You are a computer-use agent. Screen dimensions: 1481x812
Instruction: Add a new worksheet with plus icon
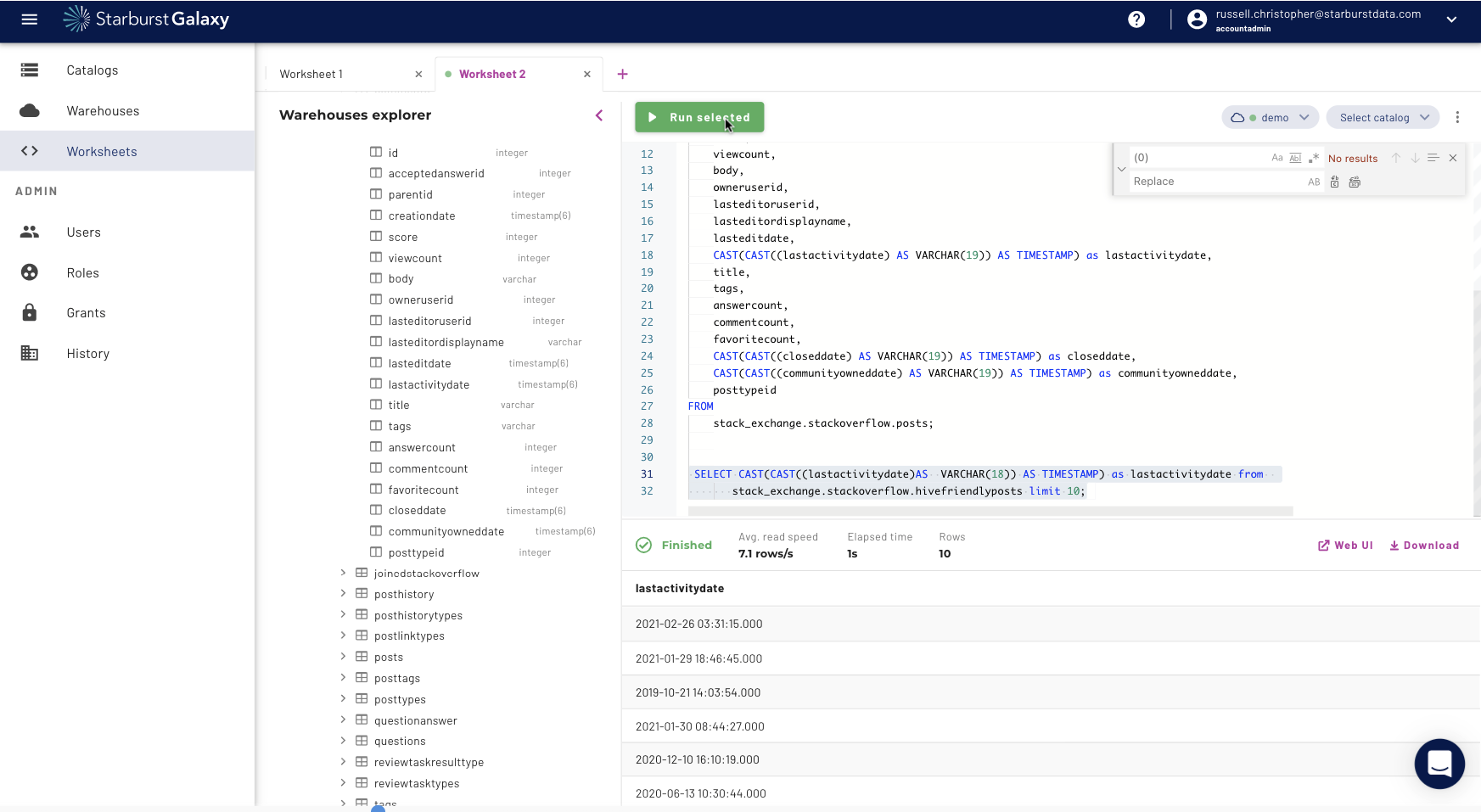tap(622, 74)
